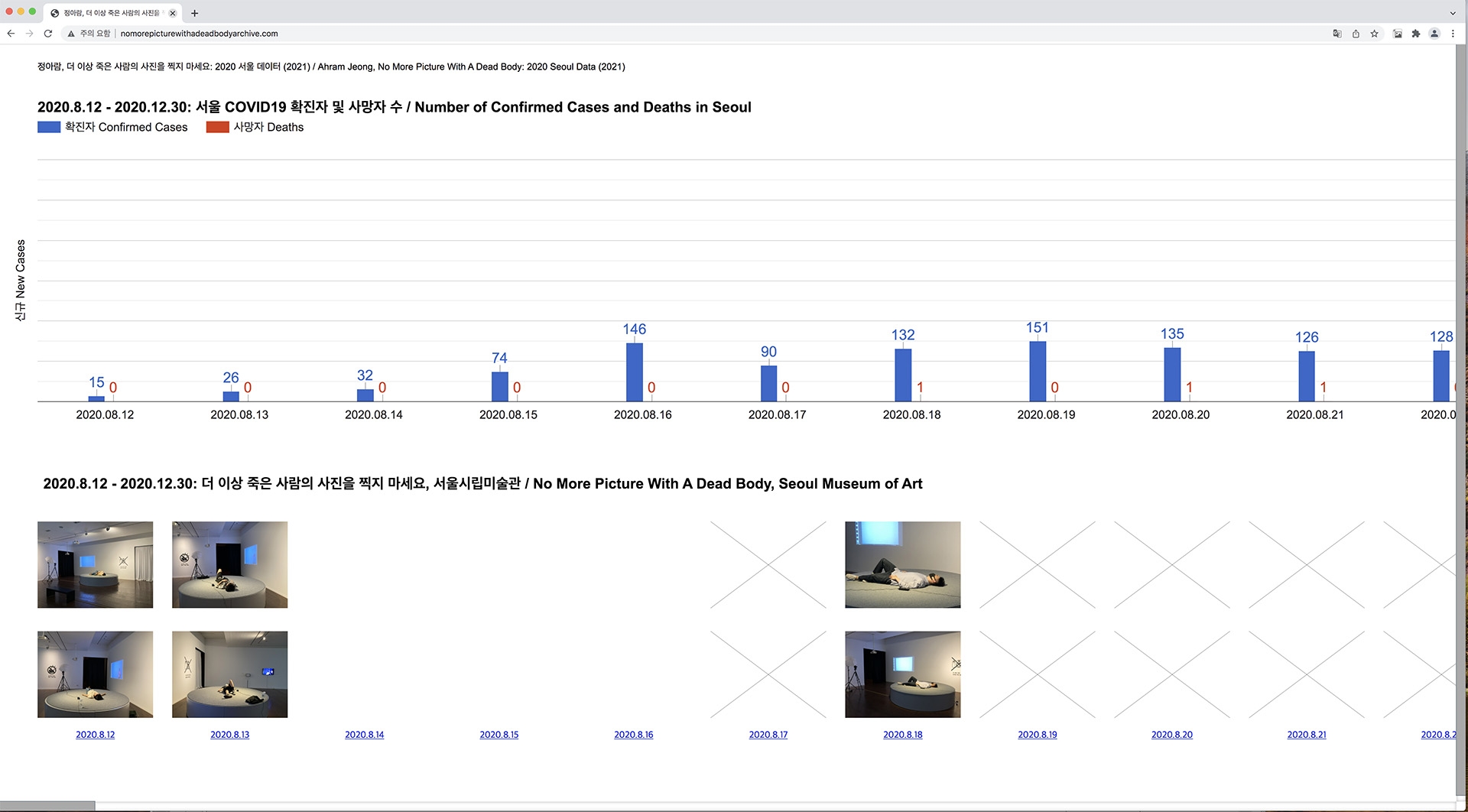
Task: Open the user profile avatar icon
Action: [x=1434, y=34]
